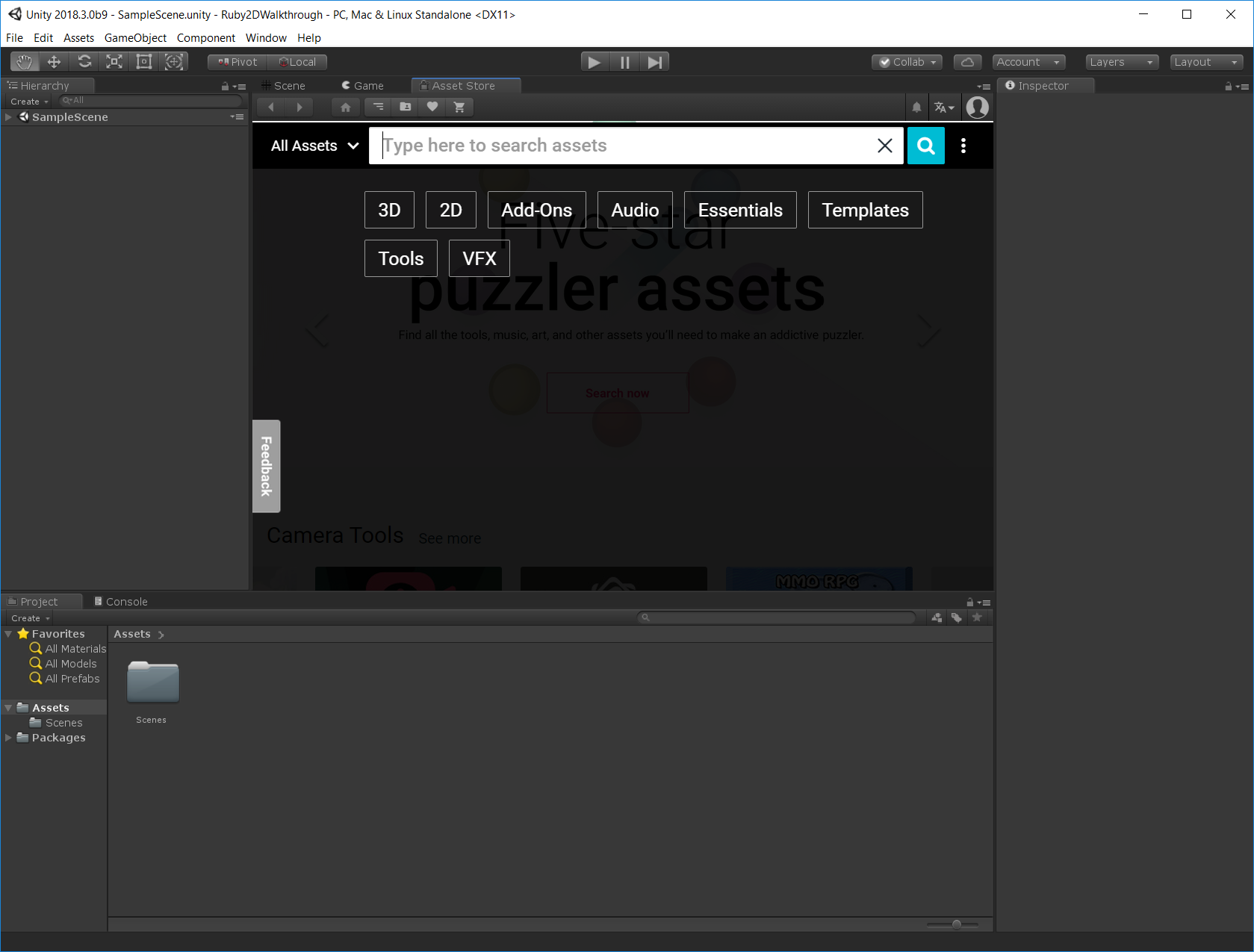Image resolution: width=1254 pixels, height=952 pixels.
Task: Open the Assets menu
Action: pyautogui.click(x=78, y=38)
